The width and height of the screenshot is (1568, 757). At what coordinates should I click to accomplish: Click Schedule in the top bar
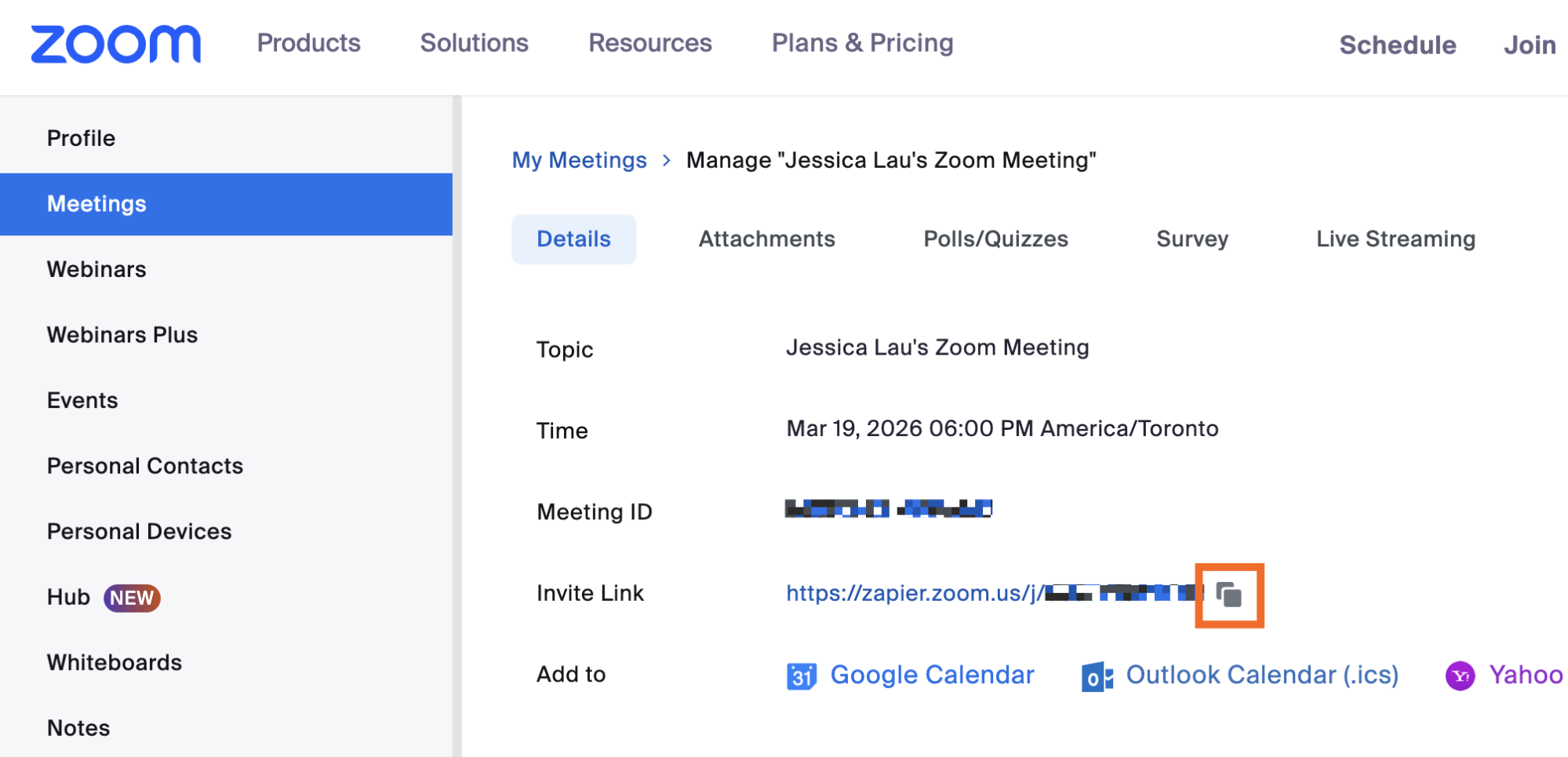1396,45
